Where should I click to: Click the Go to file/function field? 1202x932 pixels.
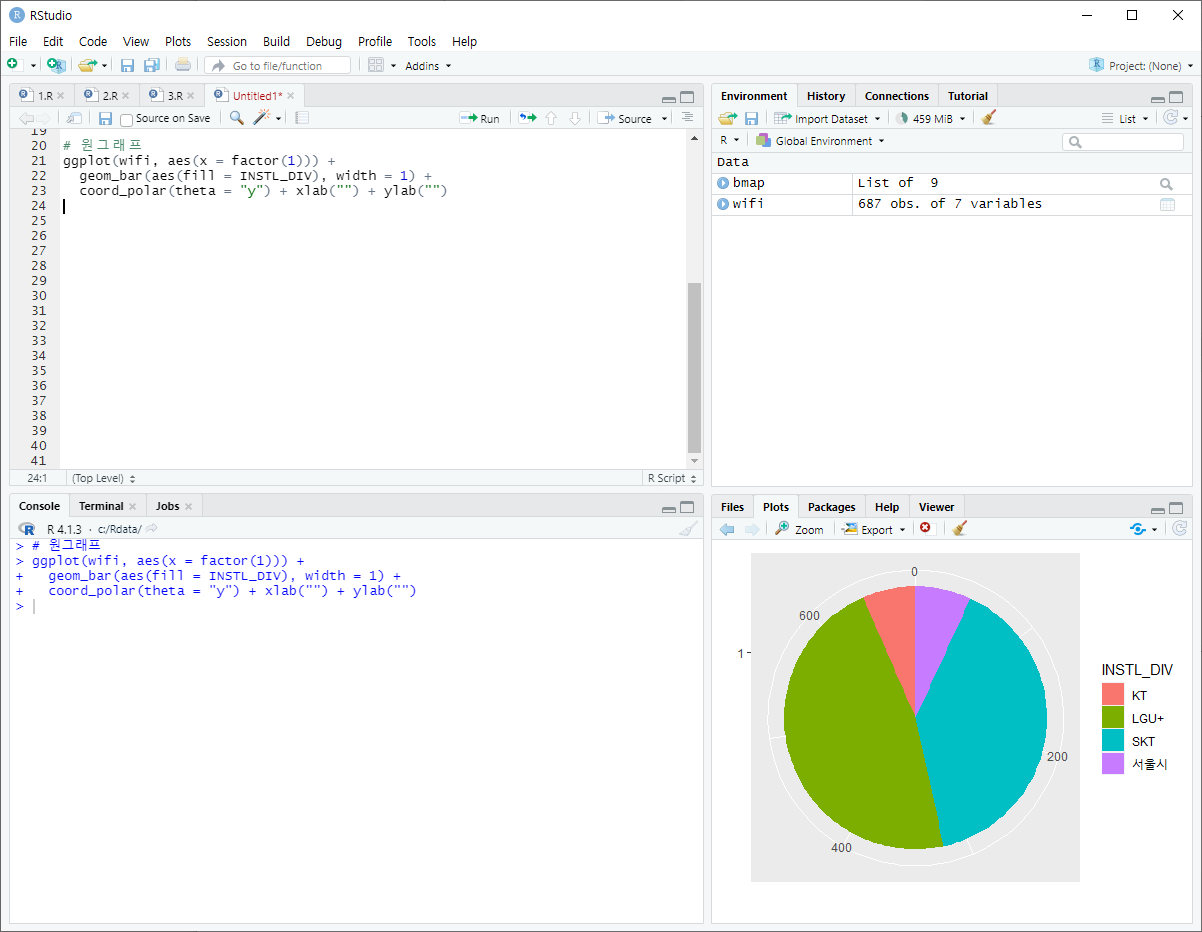tap(278, 65)
